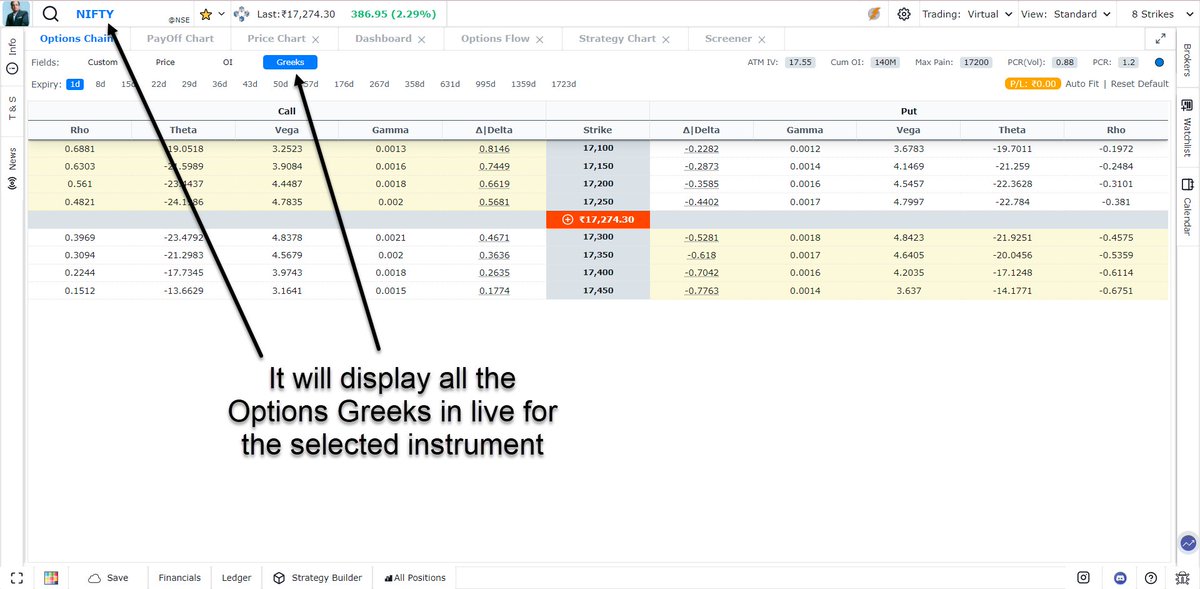Click the user profile avatar

(x=17, y=14)
